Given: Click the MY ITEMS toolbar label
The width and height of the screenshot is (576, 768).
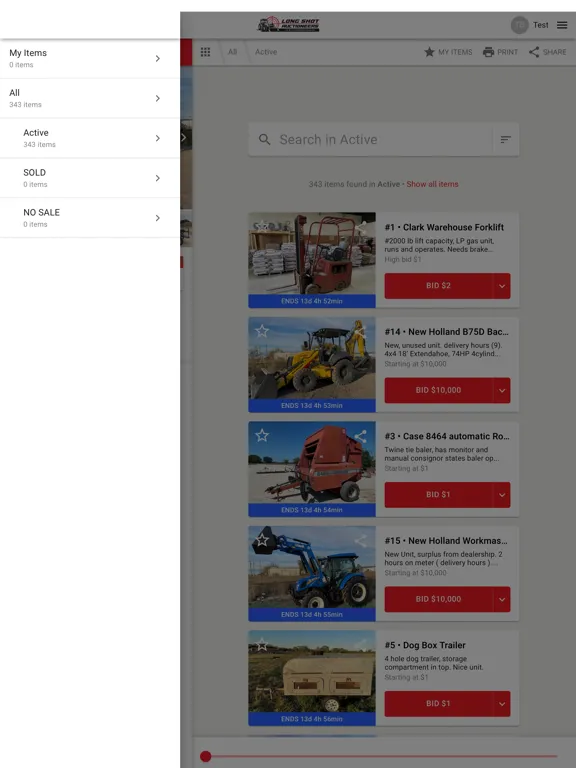Looking at the screenshot, I should pyautogui.click(x=455, y=52).
